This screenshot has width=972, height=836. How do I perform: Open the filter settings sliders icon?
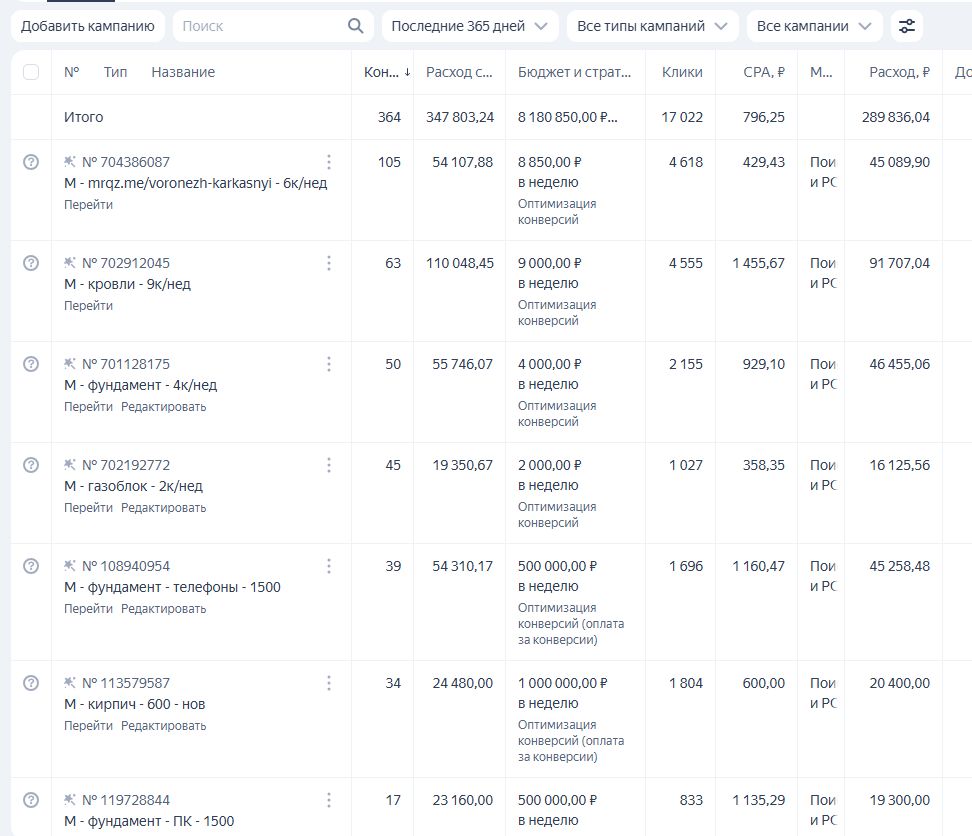[x=907, y=26]
